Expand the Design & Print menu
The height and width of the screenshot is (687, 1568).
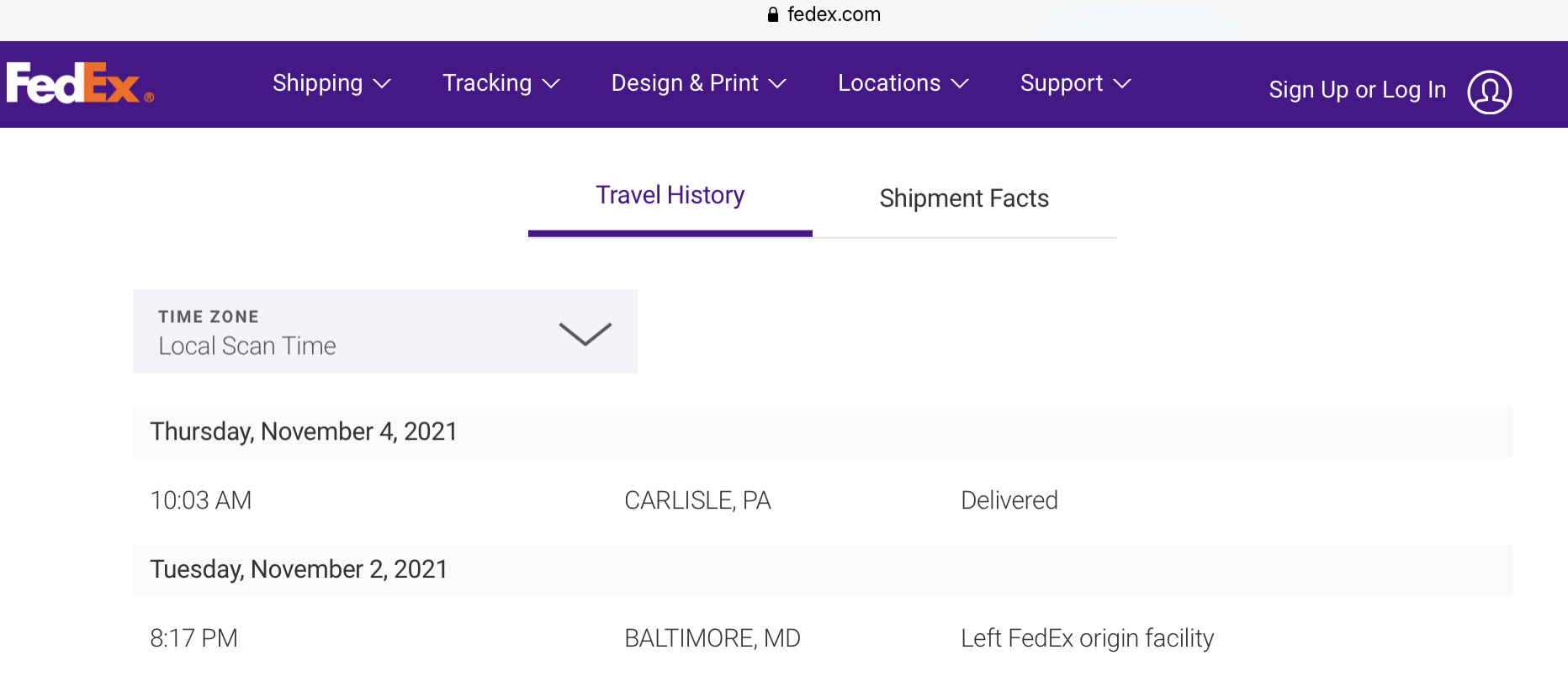[x=698, y=83]
